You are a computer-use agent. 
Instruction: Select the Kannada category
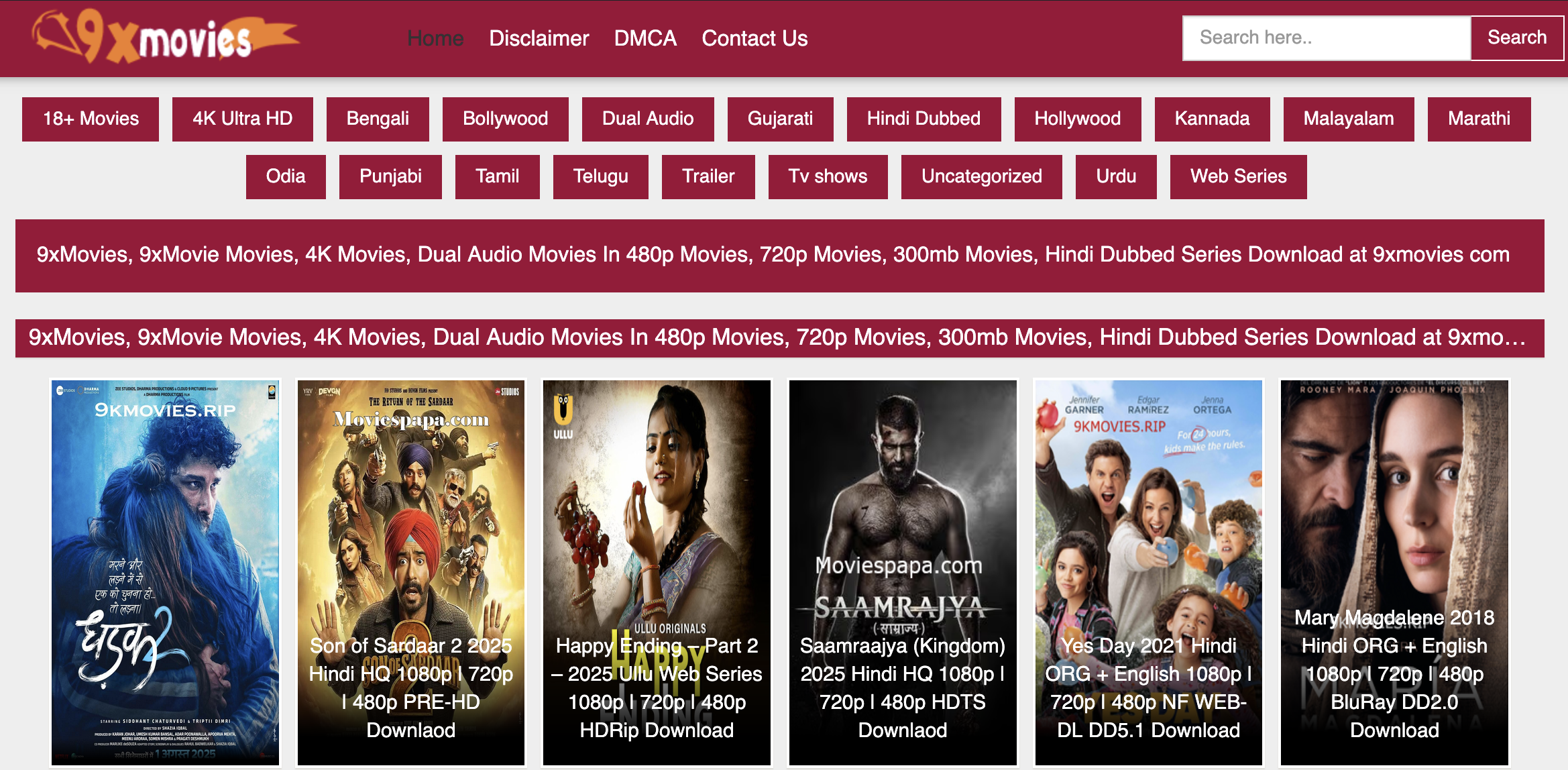click(x=1213, y=119)
